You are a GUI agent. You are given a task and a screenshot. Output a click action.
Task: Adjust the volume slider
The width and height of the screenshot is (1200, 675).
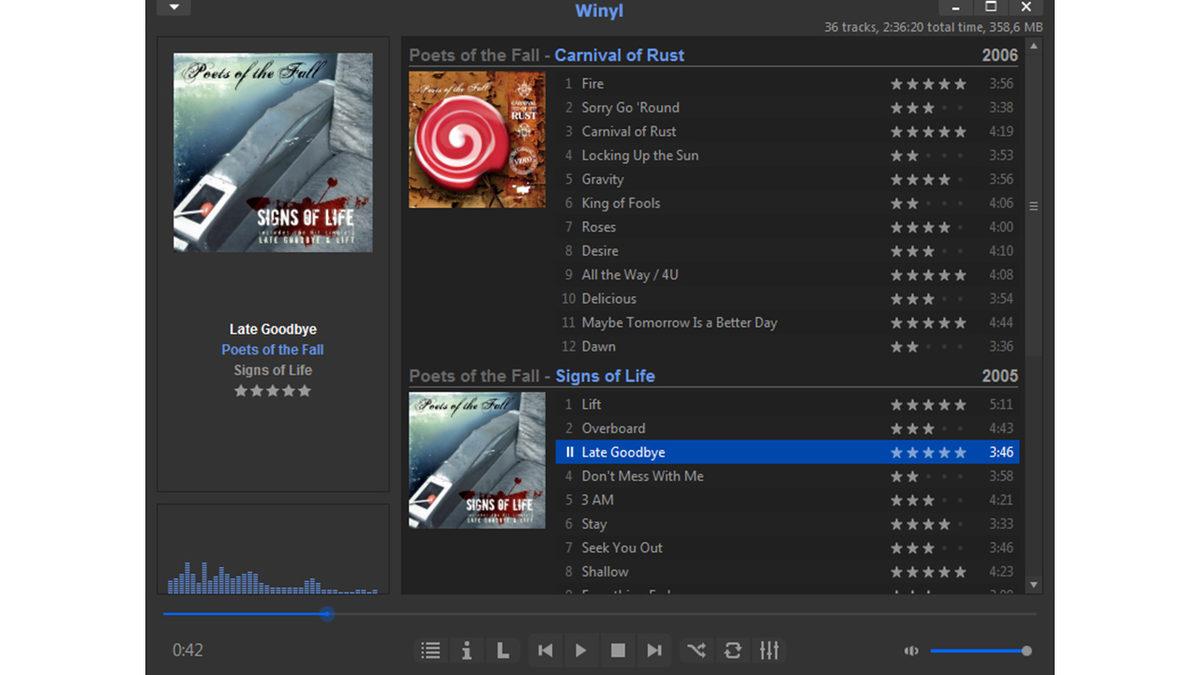click(x=980, y=650)
